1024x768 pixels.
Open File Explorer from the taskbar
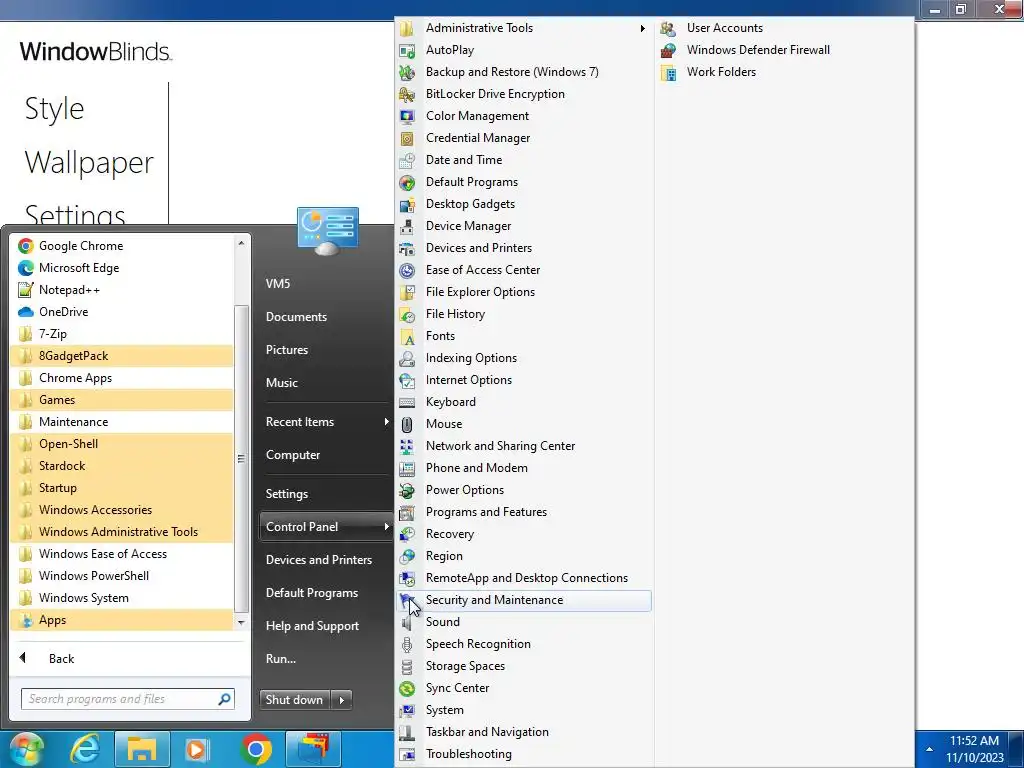coord(142,748)
